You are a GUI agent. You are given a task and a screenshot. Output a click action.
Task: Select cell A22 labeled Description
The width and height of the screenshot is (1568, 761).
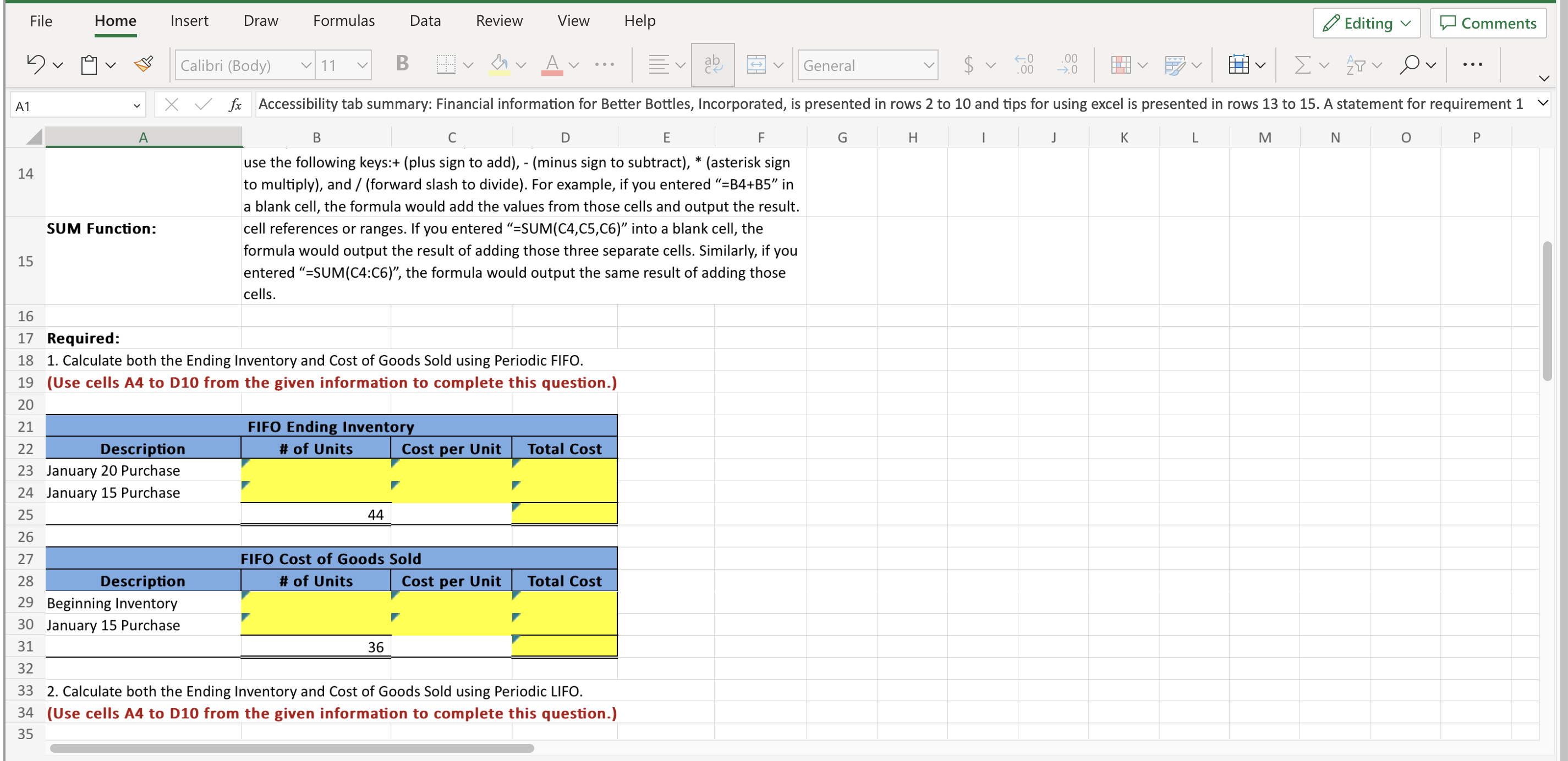(142, 449)
